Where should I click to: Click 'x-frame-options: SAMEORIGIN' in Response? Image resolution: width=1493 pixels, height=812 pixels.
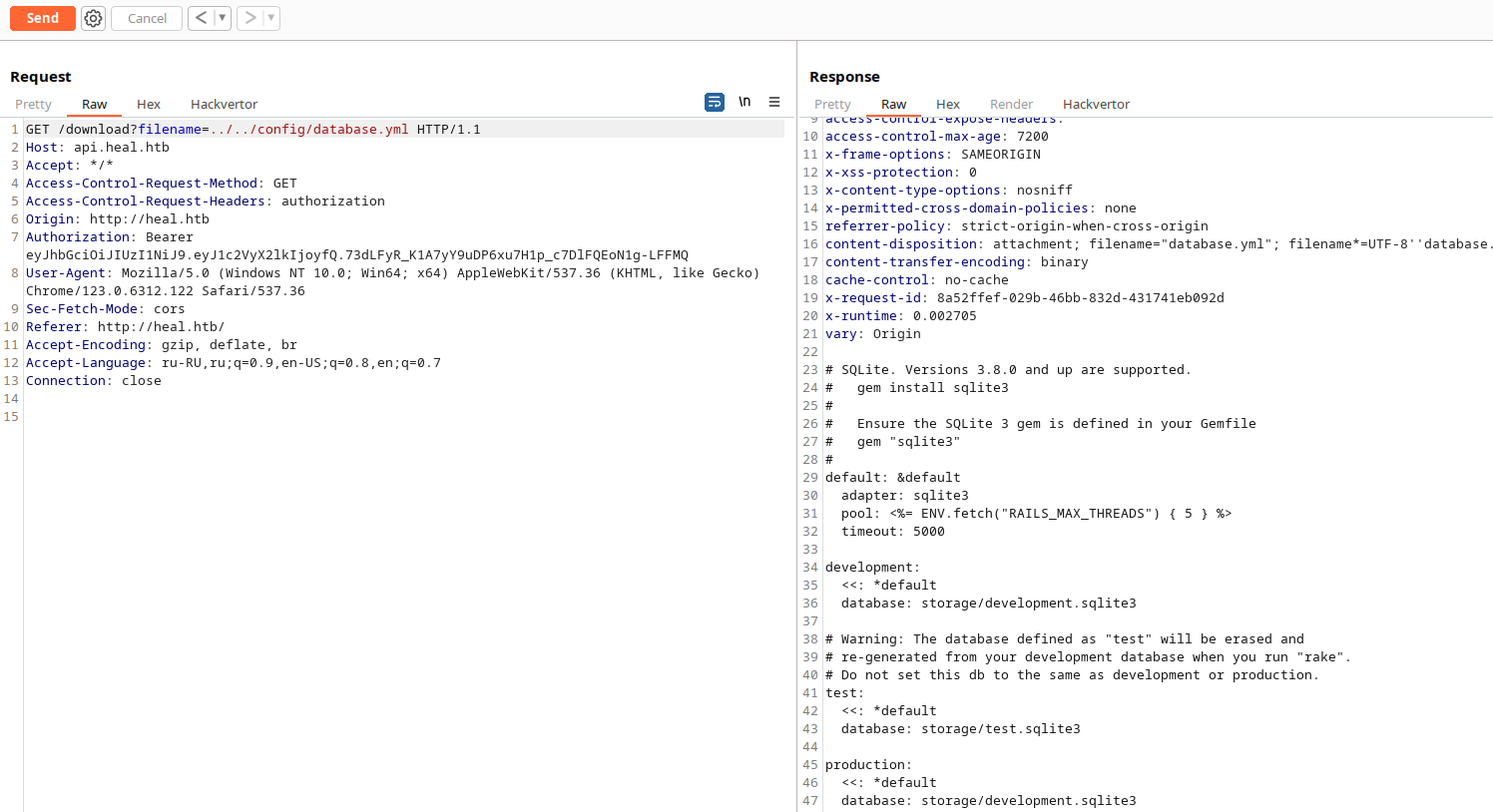coord(933,155)
